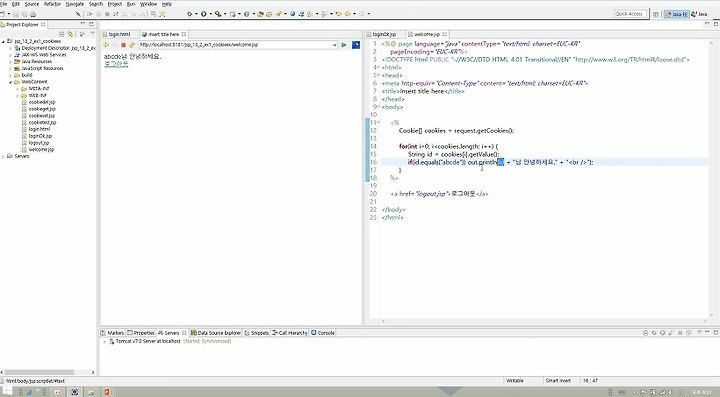Select the Markers tab
This screenshot has width=720, height=397.
click(x=113, y=333)
